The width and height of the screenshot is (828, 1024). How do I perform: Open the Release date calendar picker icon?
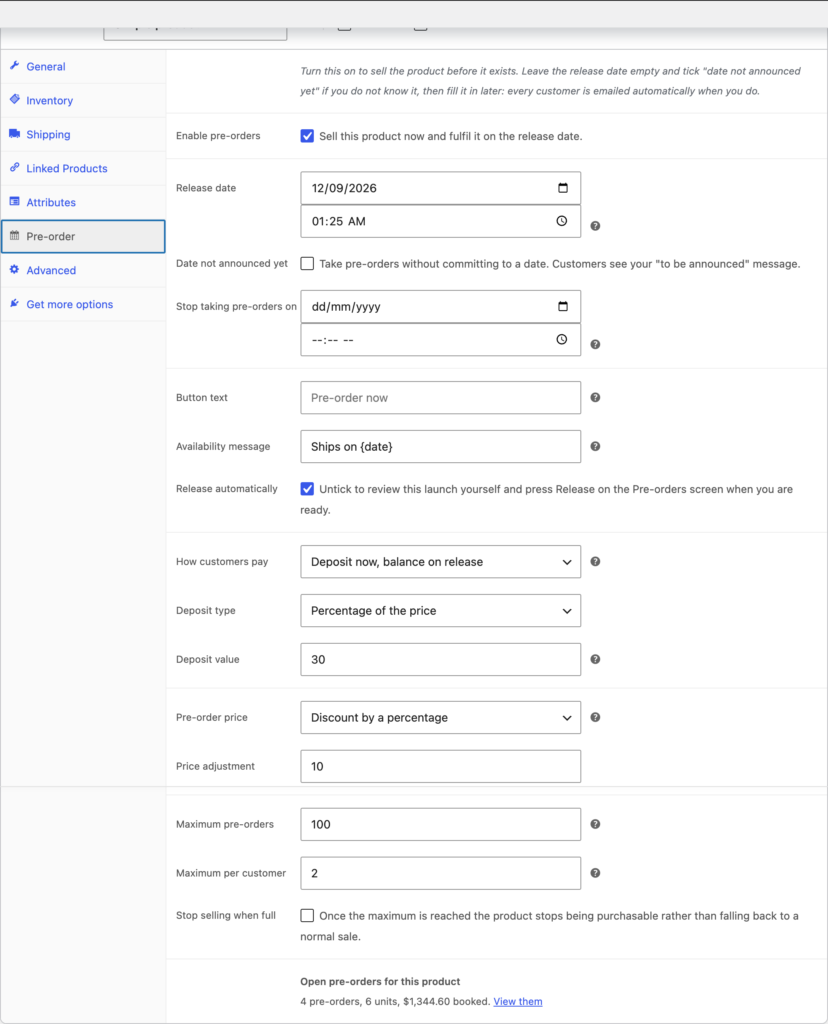tap(563, 188)
